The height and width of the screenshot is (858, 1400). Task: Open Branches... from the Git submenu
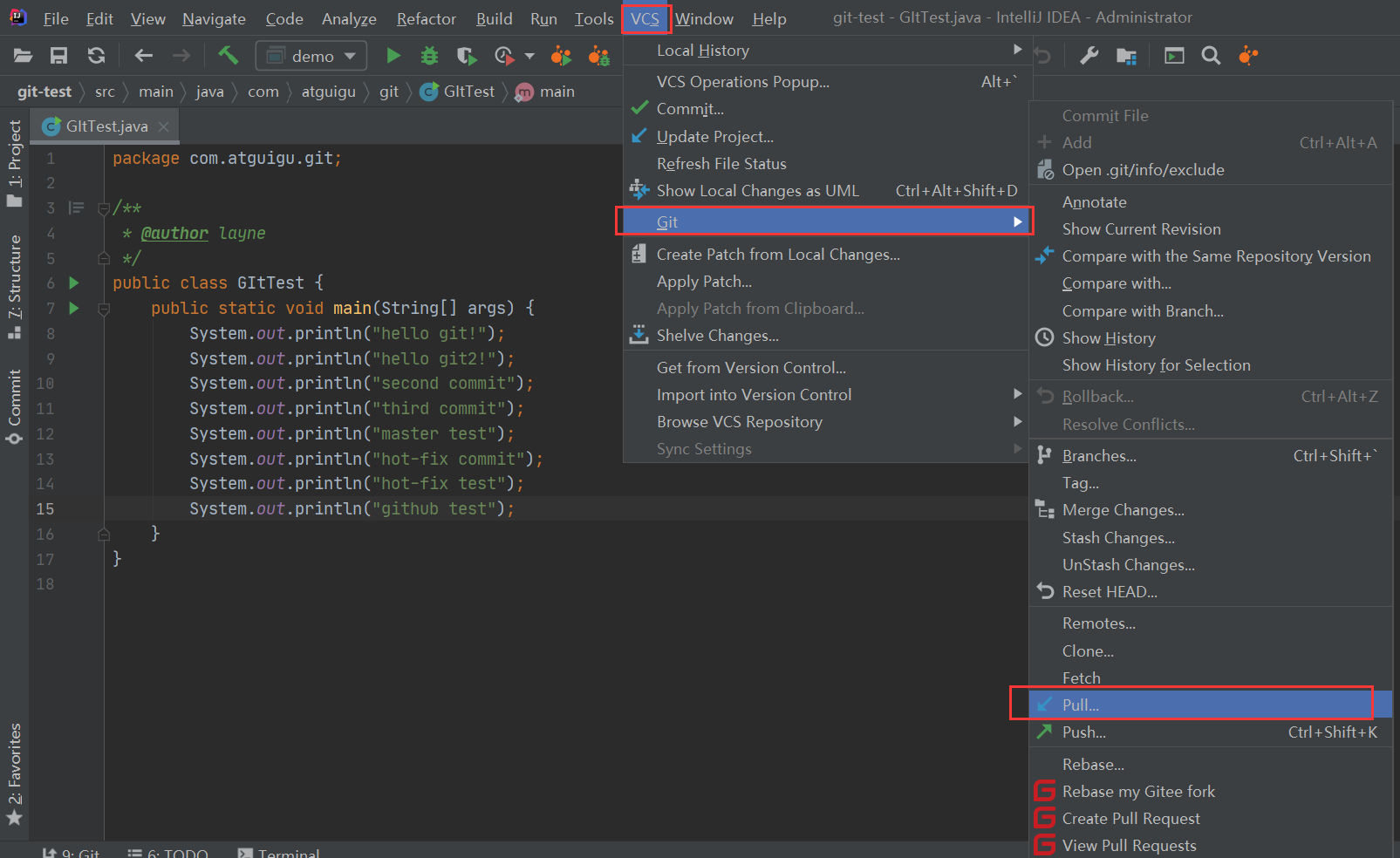[1211, 456]
